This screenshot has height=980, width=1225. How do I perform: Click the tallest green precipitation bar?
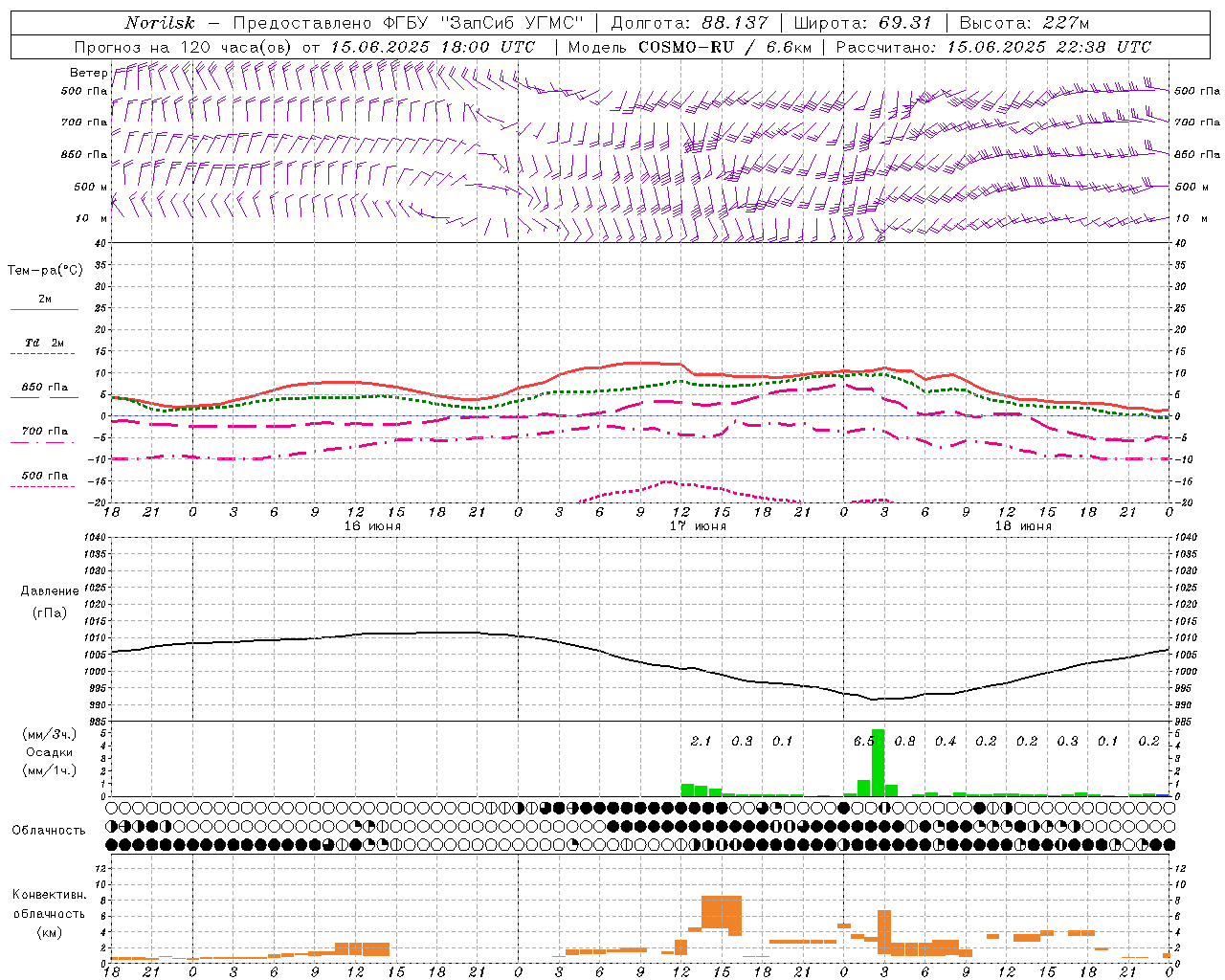tap(878, 763)
